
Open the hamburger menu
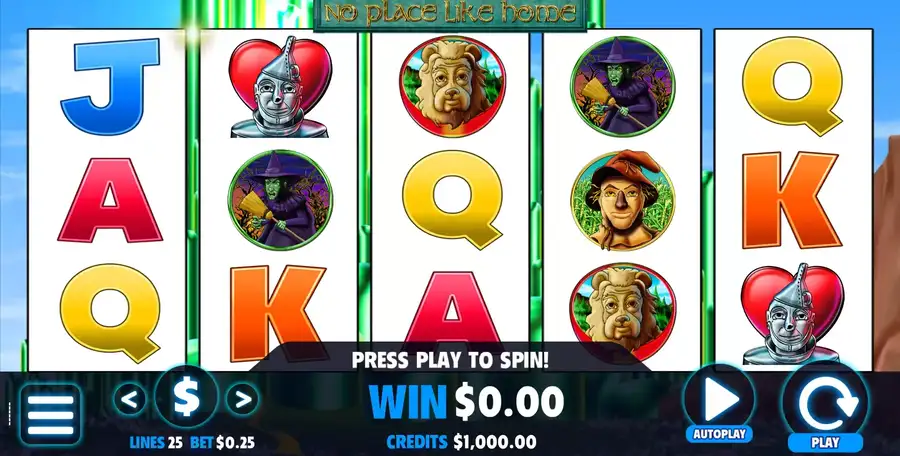click(x=50, y=415)
